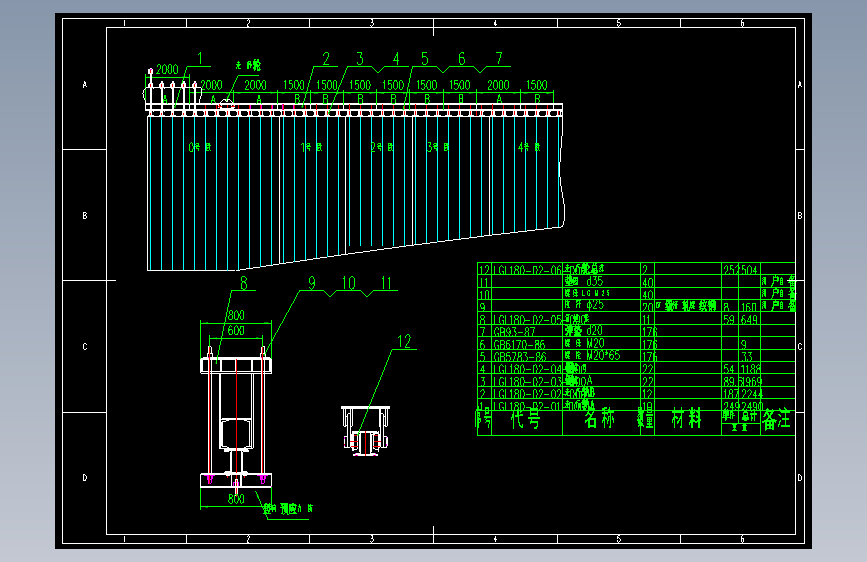
Task: Select the '材料' column header
Action: pyautogui.click(x=687, y=419)
